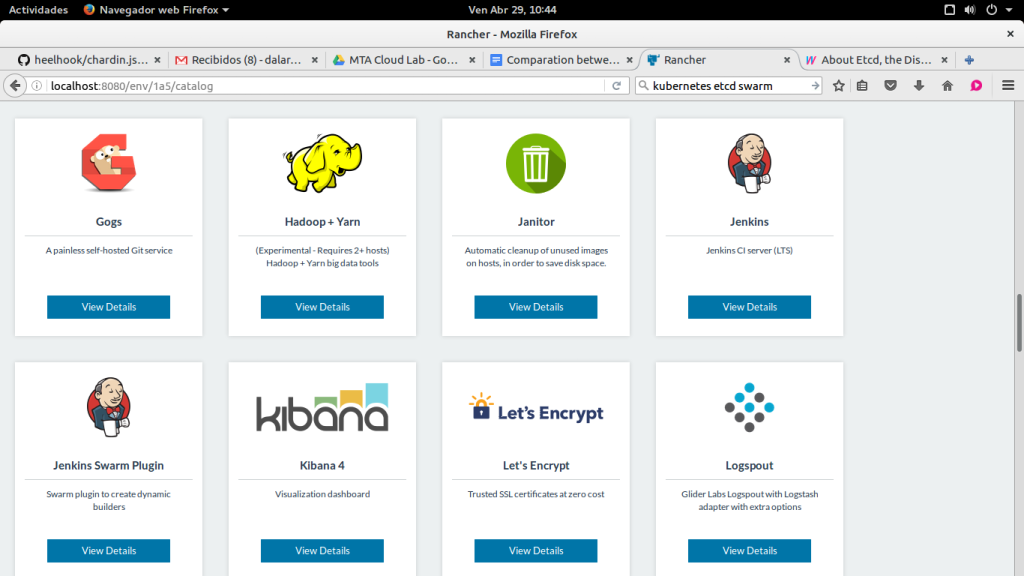Reload the page with the refresh icon
The image size is (1024, 576).
(617, 86)
